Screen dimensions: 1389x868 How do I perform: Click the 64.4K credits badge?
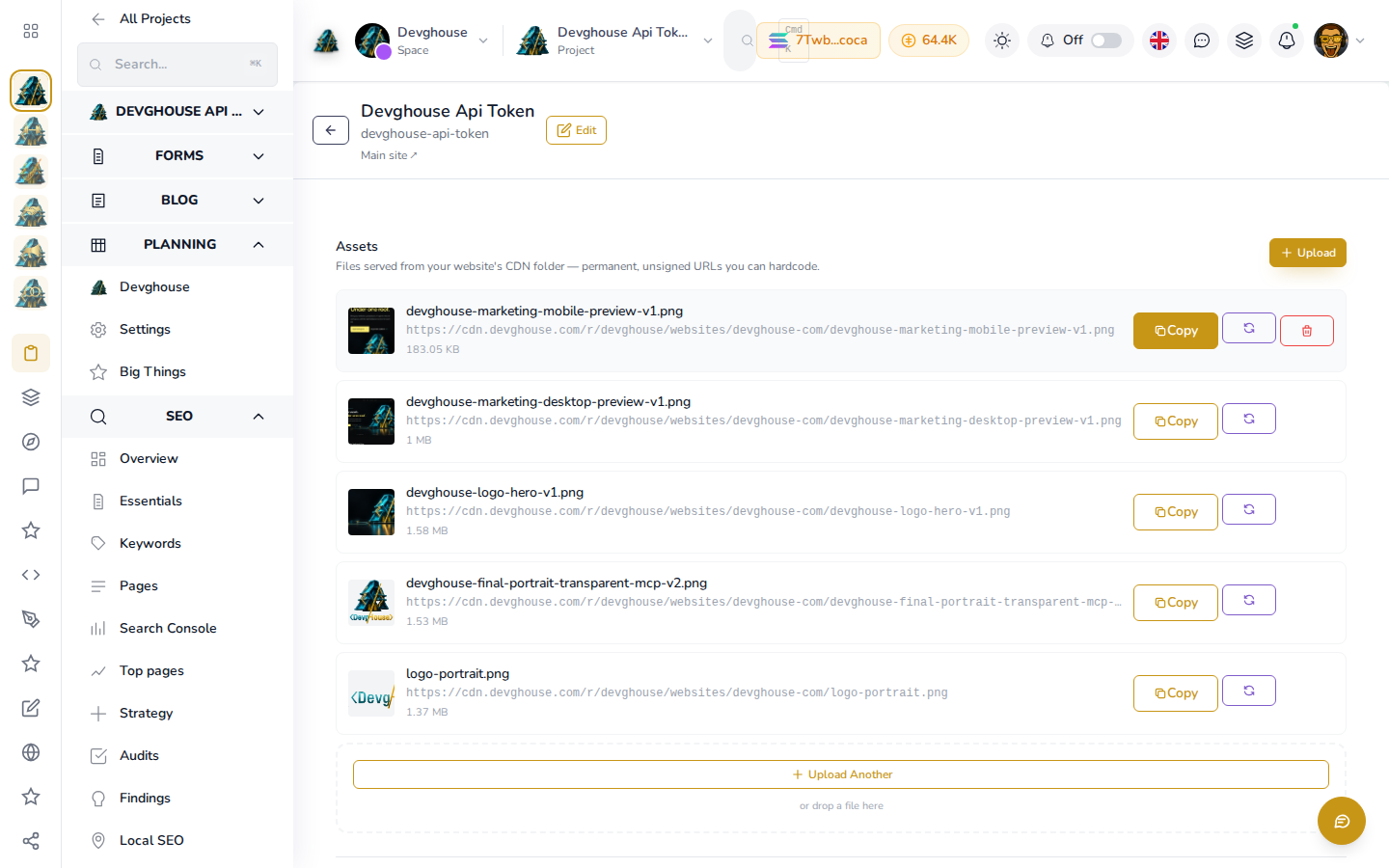(929, 41)
